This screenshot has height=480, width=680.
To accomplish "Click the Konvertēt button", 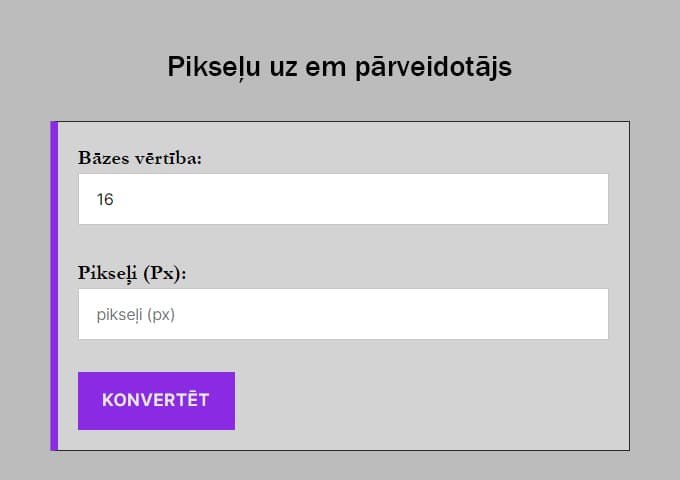I will (156, 400).
